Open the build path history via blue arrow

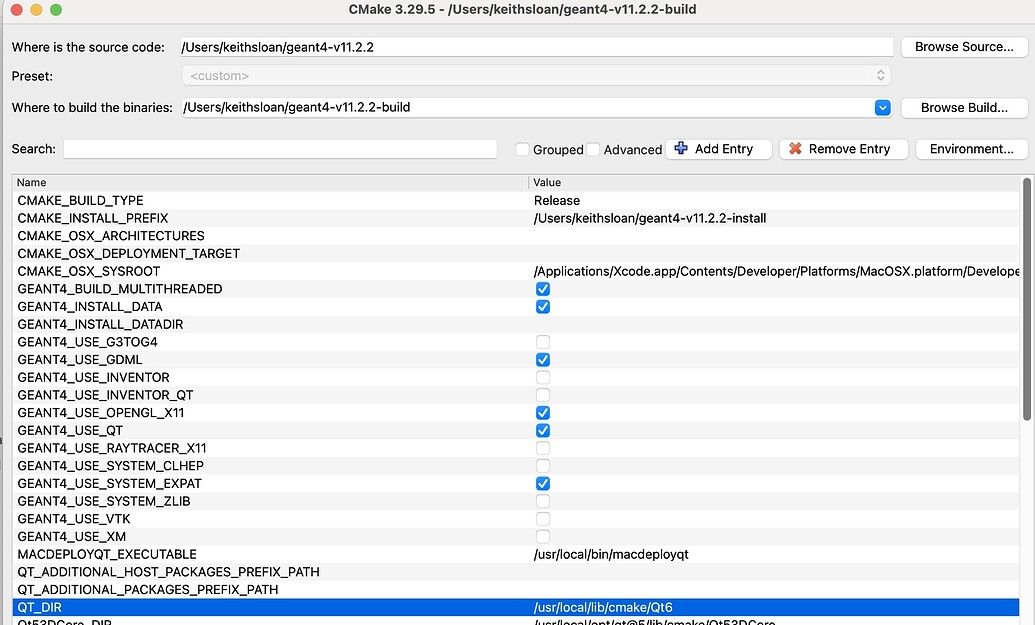tap(883, 107)
